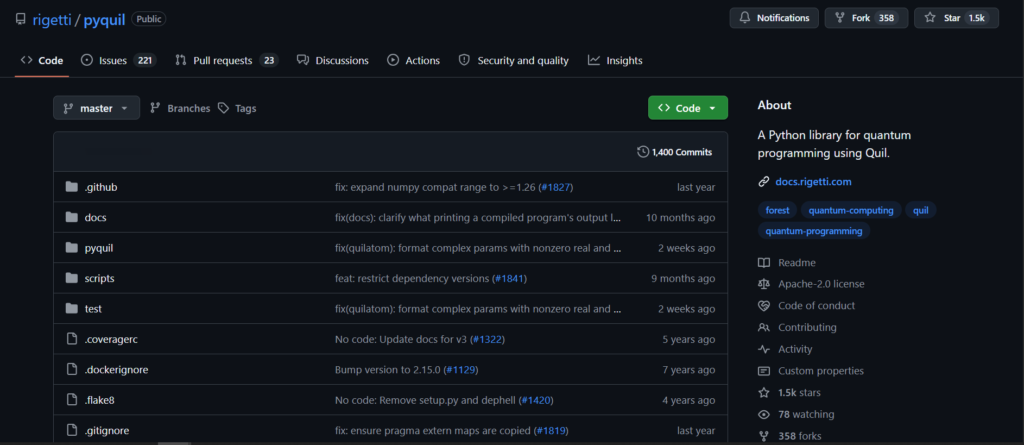Open pull request #1420 link
Viewport: 1024px width, 445px height.
coord(536,400)
